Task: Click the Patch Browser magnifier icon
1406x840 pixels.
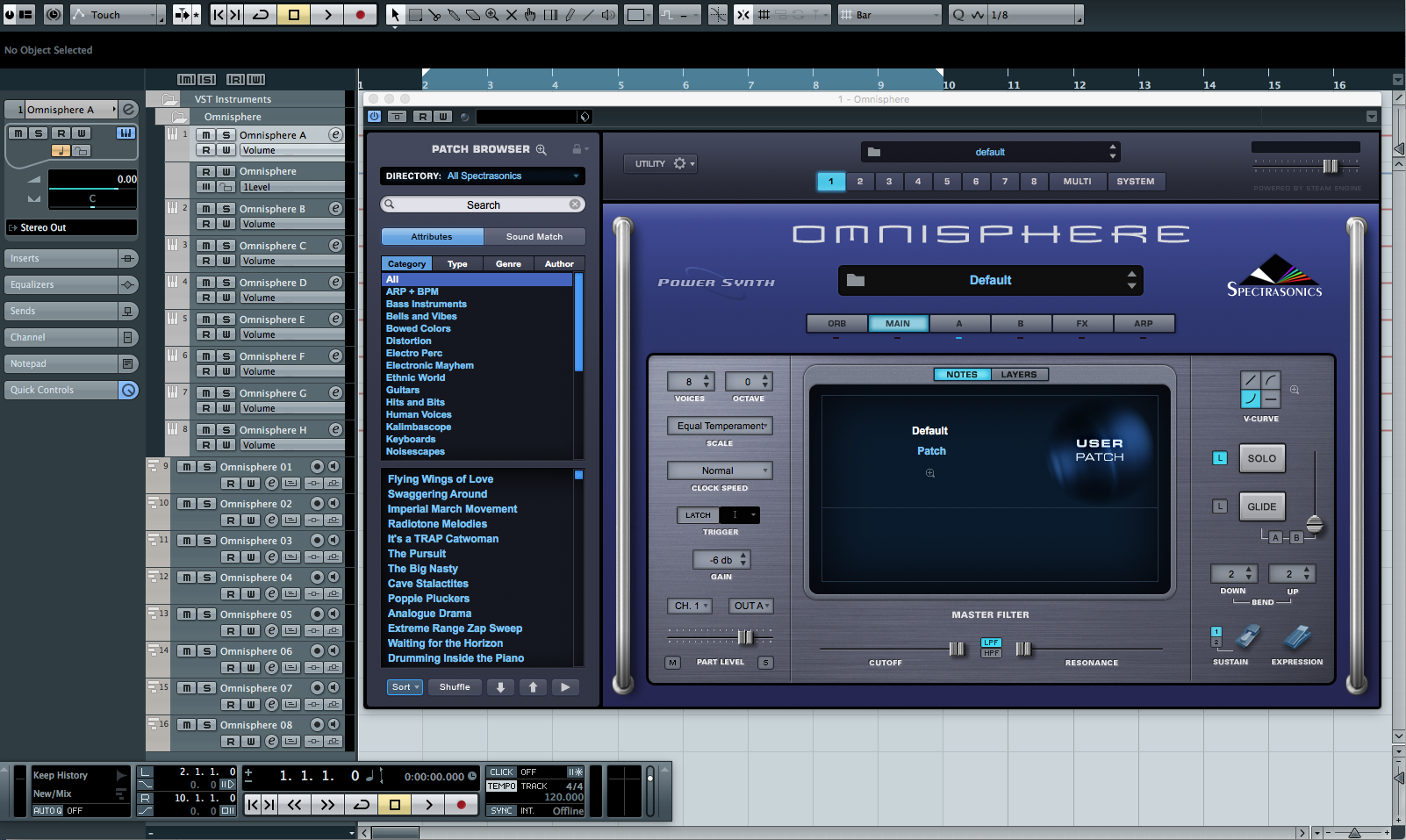Action: [x=542, y=149]
